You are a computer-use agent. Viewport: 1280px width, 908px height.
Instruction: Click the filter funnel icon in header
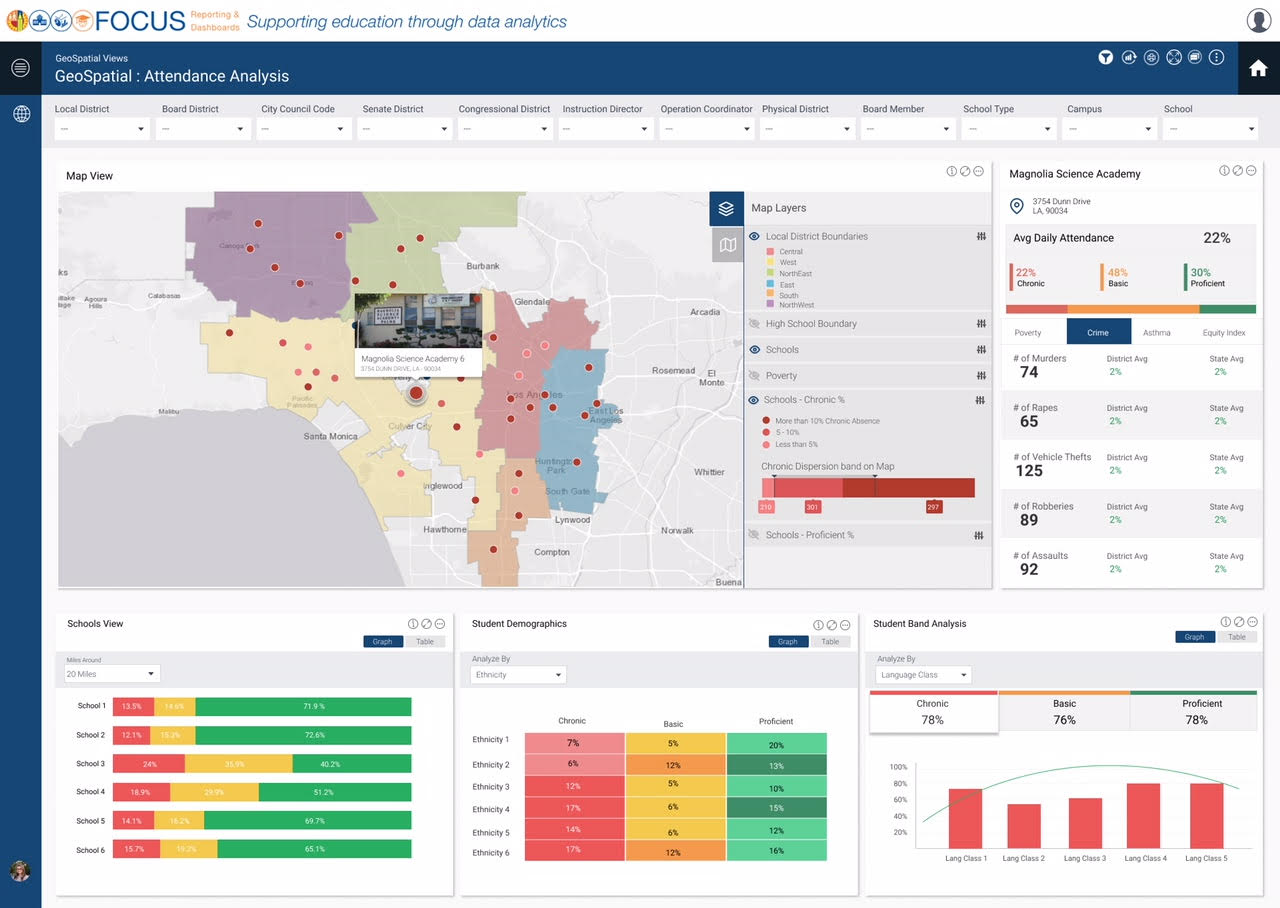(x=1106, y=58)
